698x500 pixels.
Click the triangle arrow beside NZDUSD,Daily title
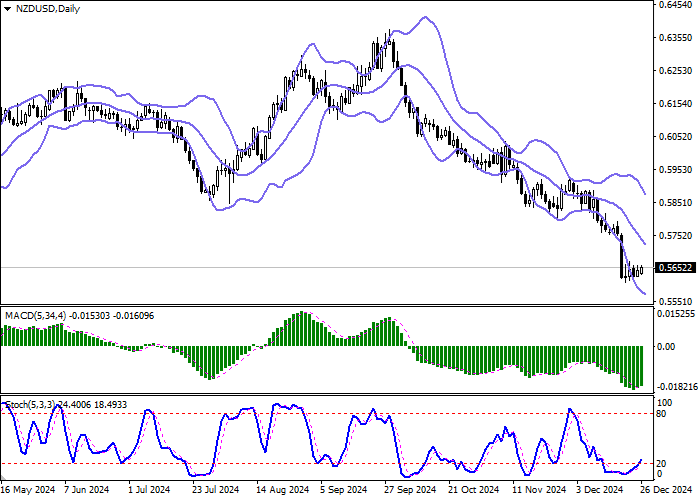pos(8,7)
